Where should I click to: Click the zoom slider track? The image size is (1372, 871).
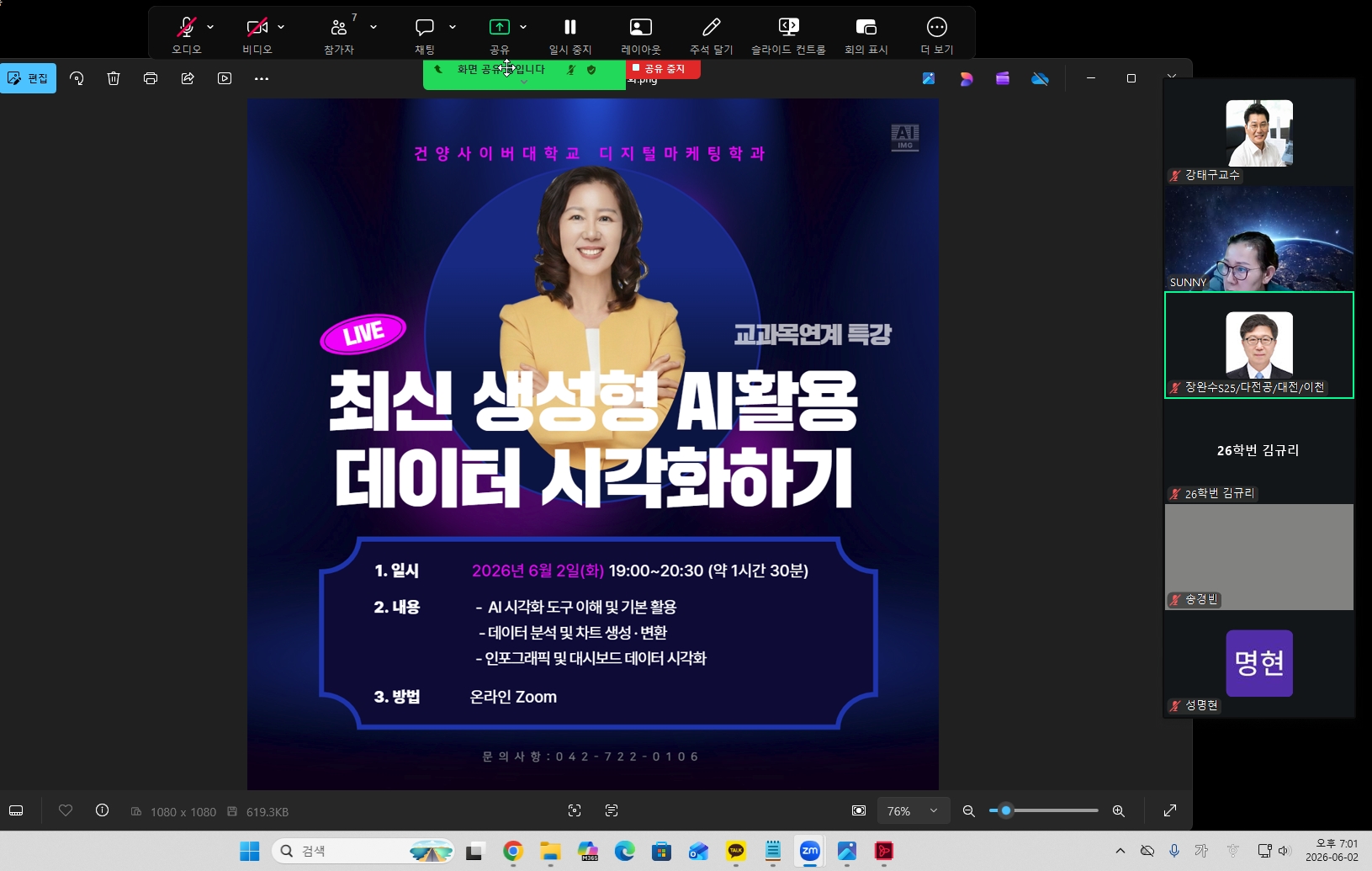coord(1044,810)
